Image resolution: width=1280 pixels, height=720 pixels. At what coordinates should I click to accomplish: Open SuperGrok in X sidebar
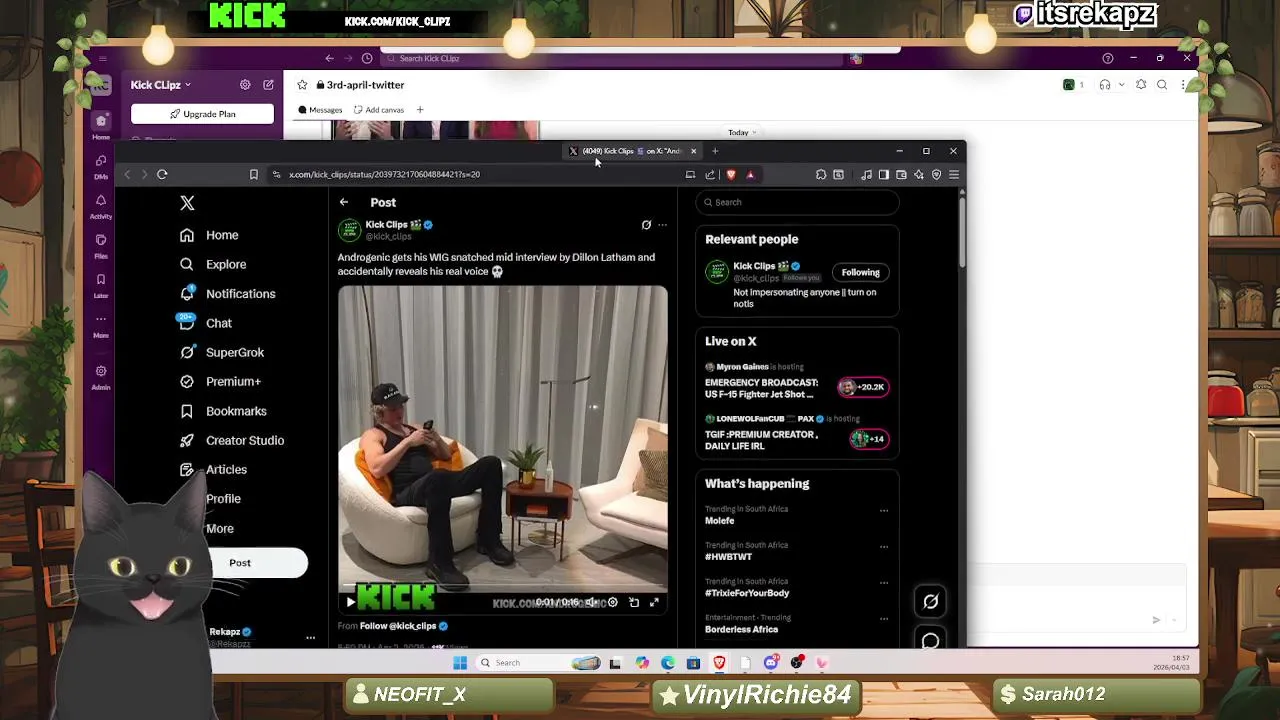click(221, 352)
